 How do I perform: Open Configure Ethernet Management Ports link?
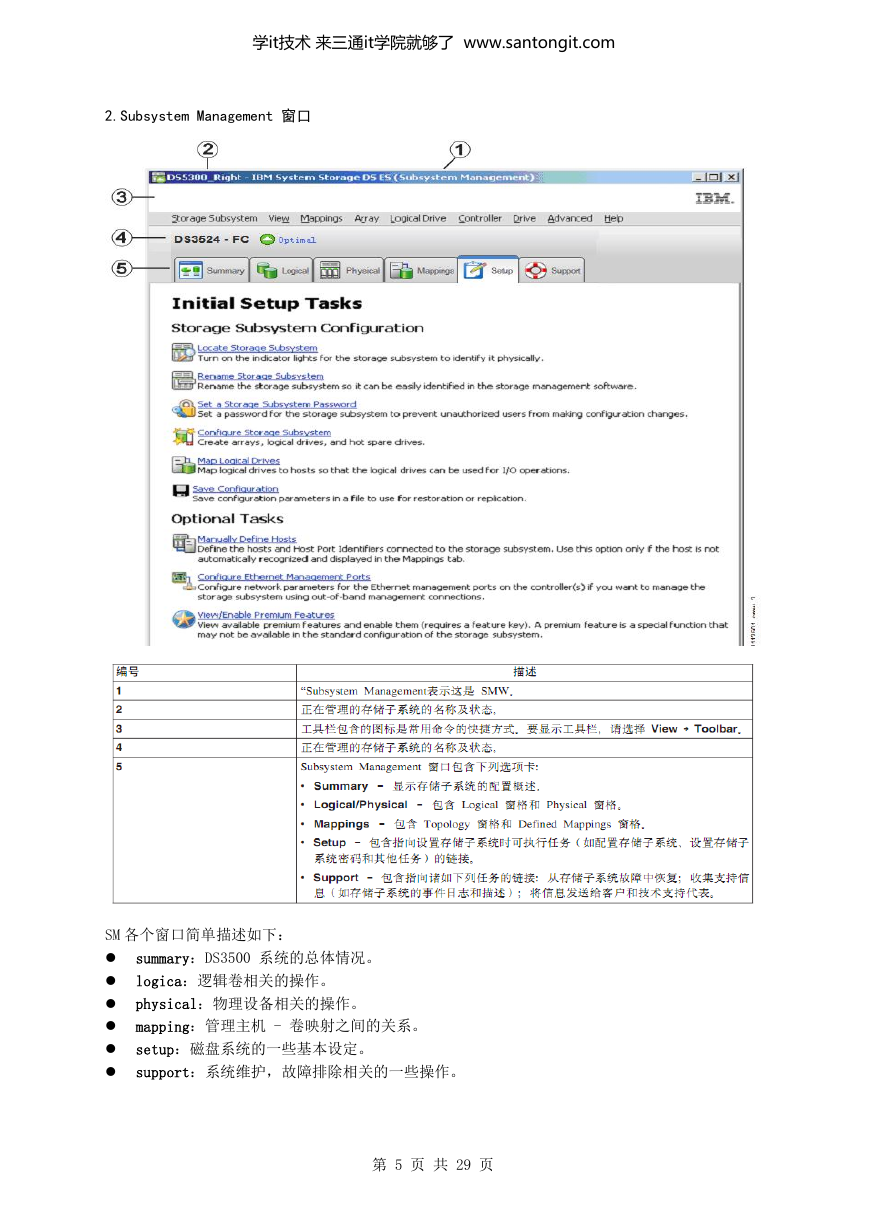[x=283, y=577]
